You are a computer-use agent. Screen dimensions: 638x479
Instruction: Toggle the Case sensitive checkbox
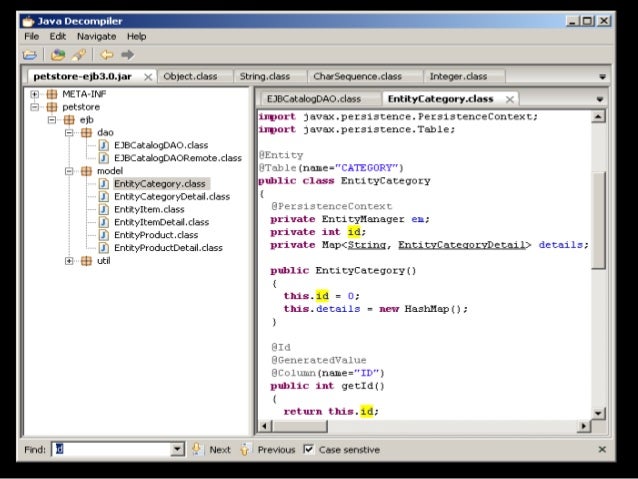coord(308,449)
